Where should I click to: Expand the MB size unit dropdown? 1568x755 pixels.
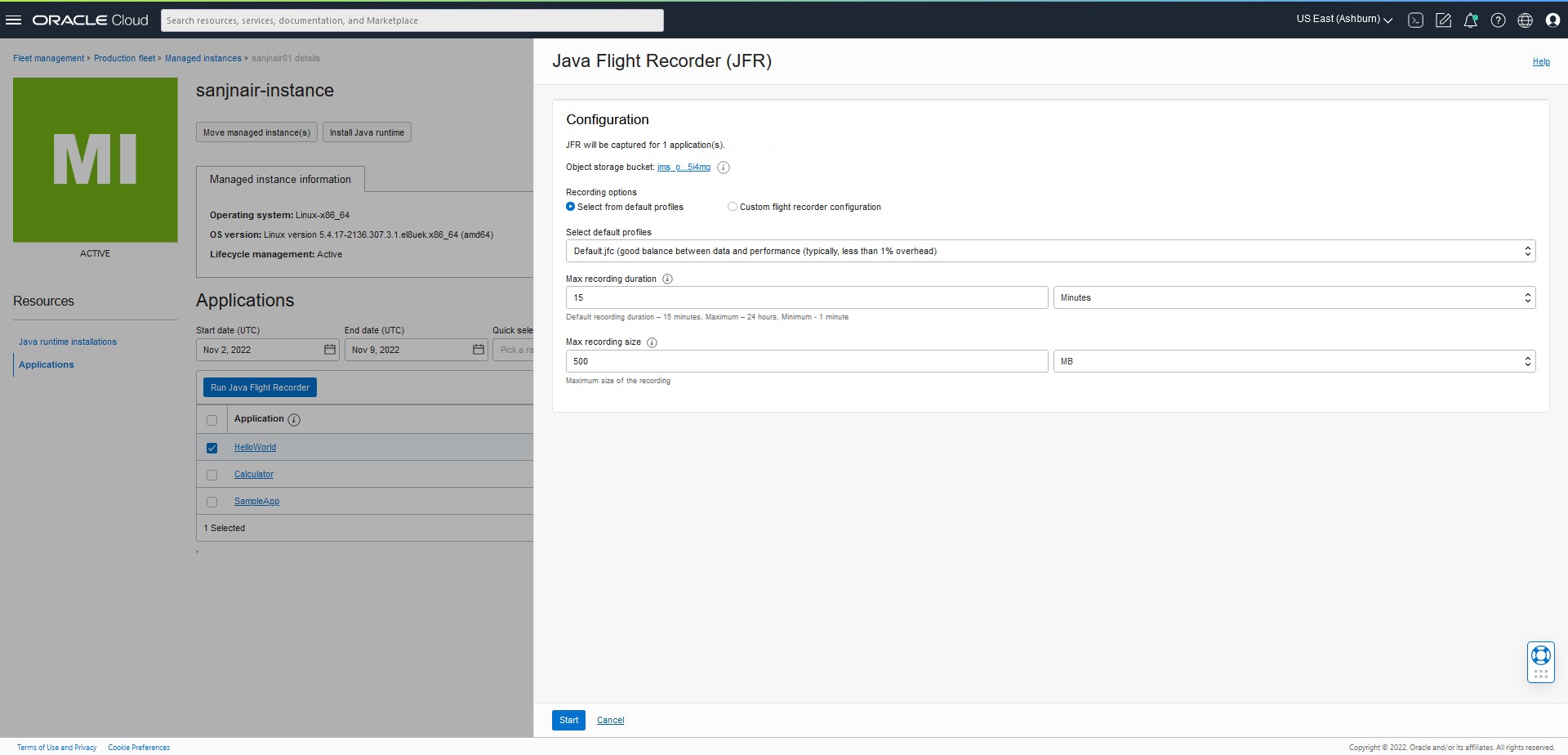tap(1294, 361)
